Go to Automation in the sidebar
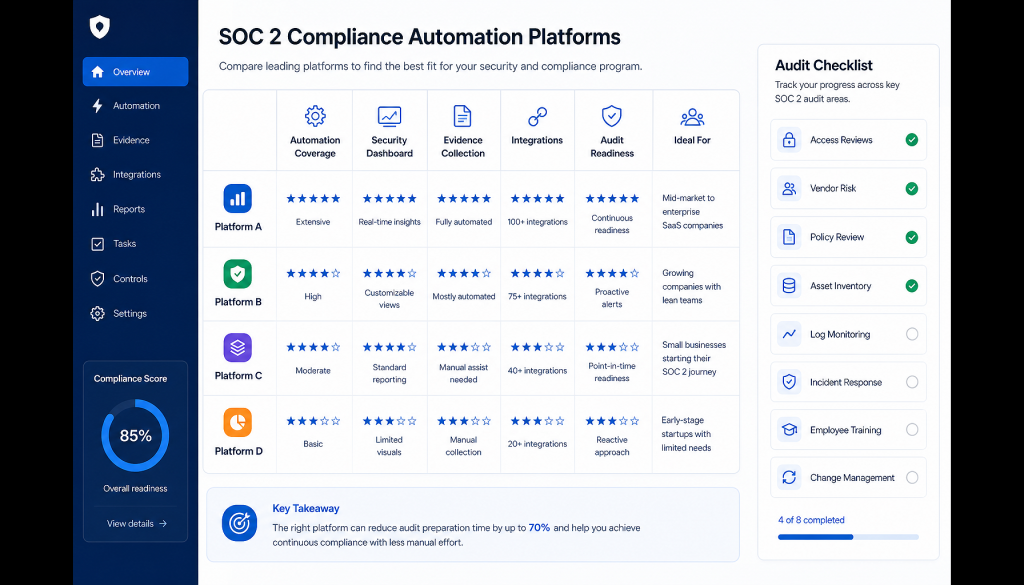The image size is (1024, 585). [x=135, y=106]
